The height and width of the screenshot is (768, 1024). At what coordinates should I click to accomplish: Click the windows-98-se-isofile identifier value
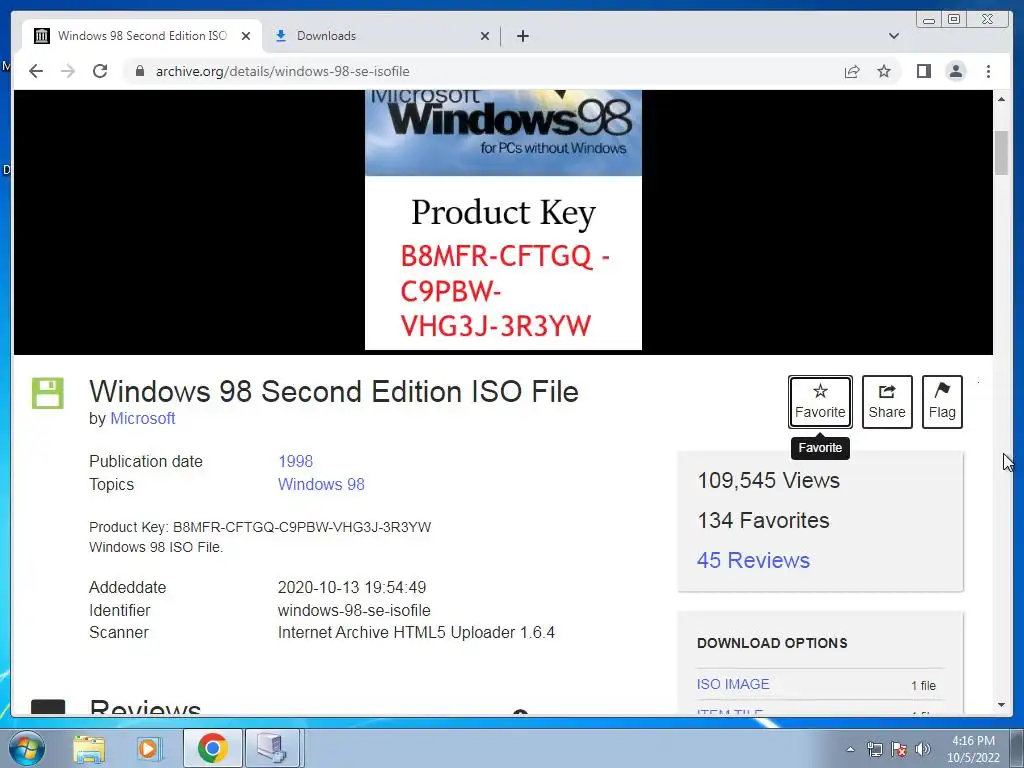[354, 611]
